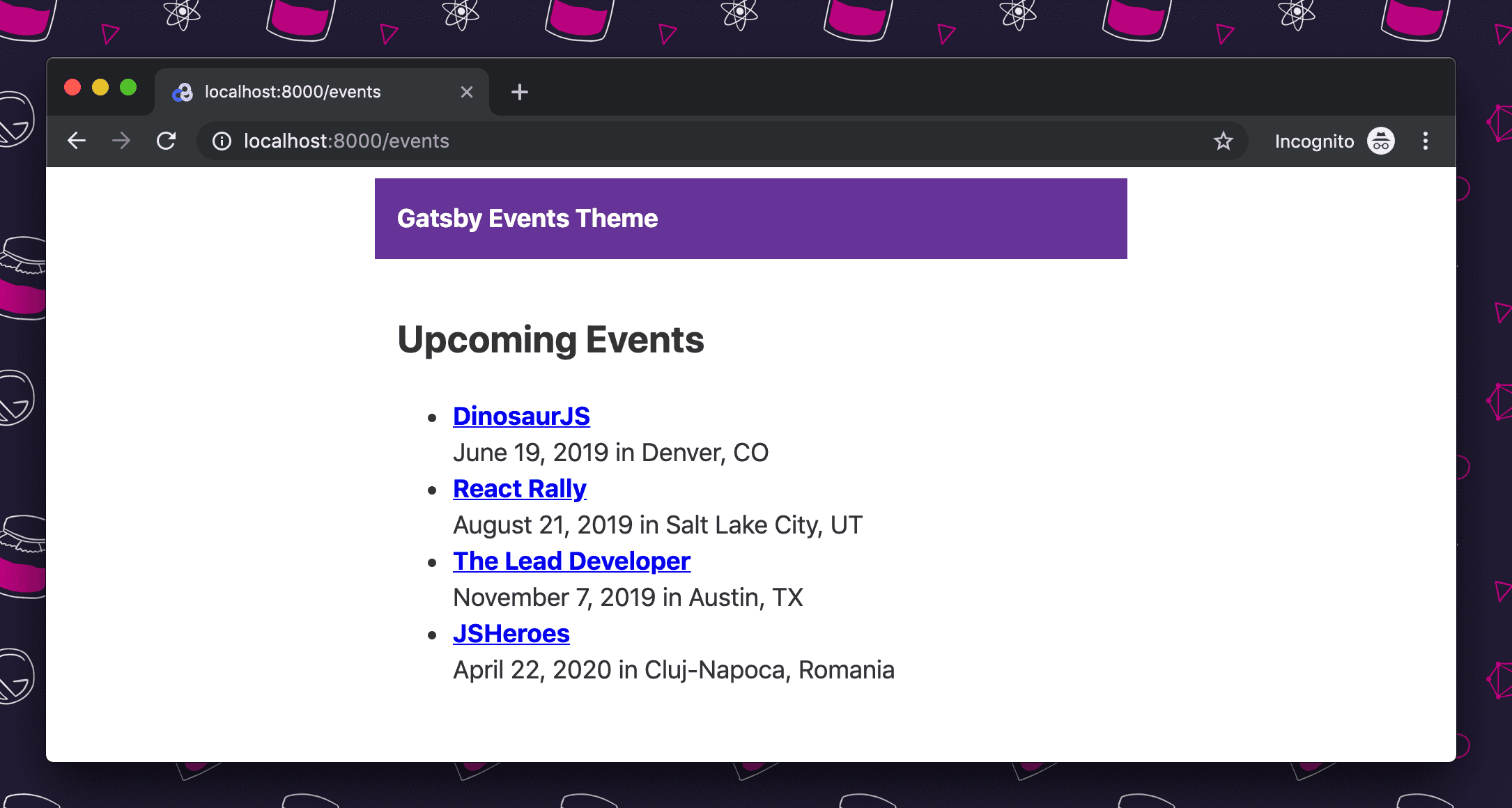Open a new tab with plus button
The height and width of the screenshot is (808, 1512).
(x=519, y=92)
